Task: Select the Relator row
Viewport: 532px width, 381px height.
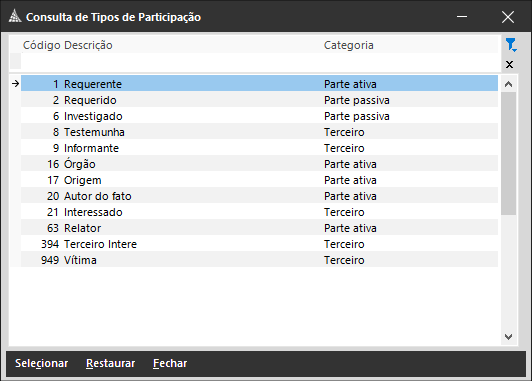Action: pyautogui.click(x=259, y=228)
